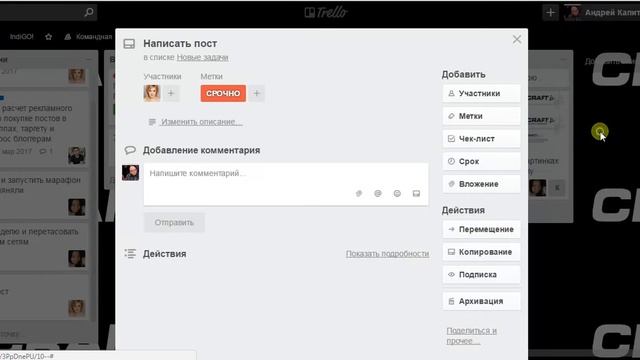The width and height of the screenshot is (640, 360).
Task: Click Изменить описание link
Action: pos(202,122)
